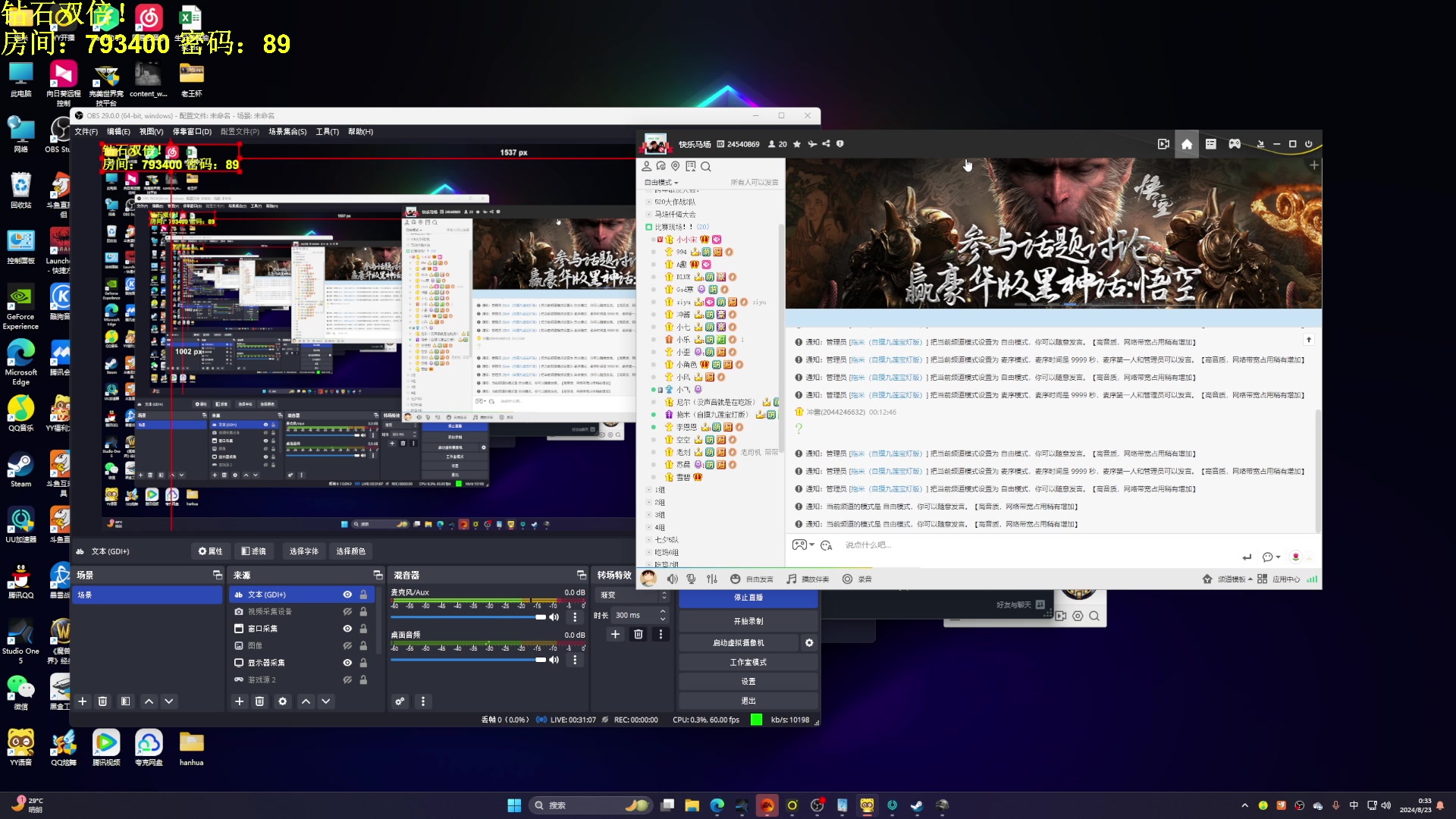Open options menu for 麦克风/Aux channel
The width and height of the screenshot is (1456, 819).
point(575,617)
